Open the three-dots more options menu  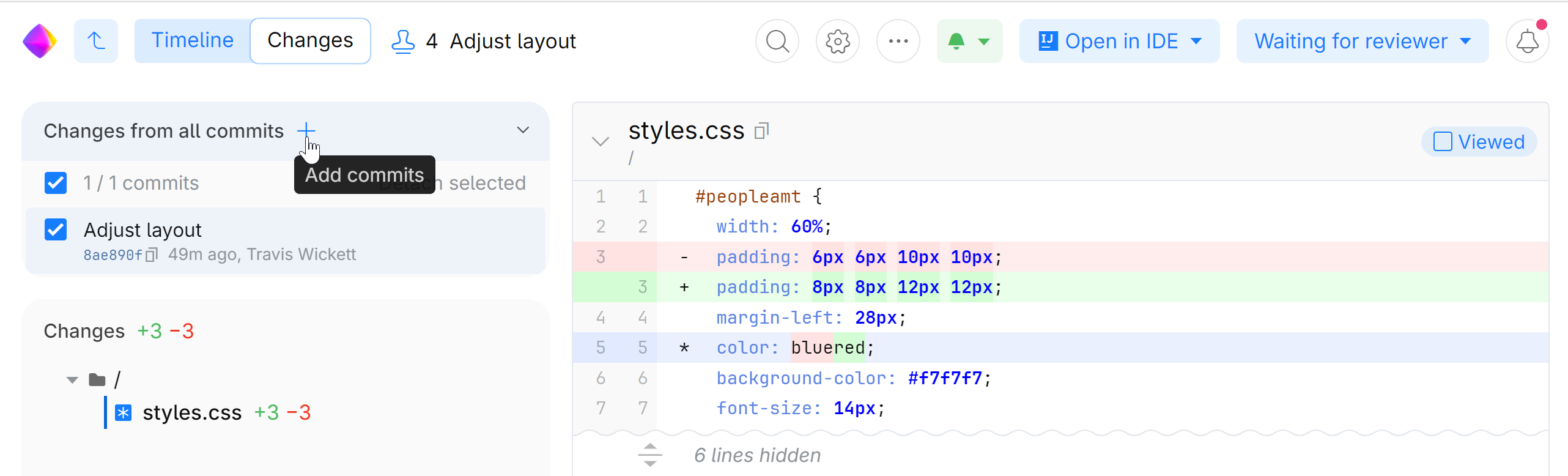pos(898,41)
